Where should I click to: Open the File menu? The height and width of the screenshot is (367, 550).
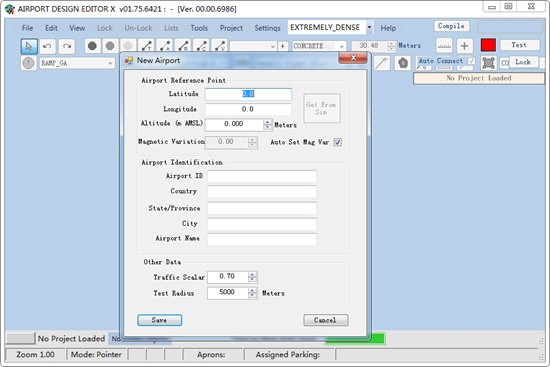[x=27, y=28]
